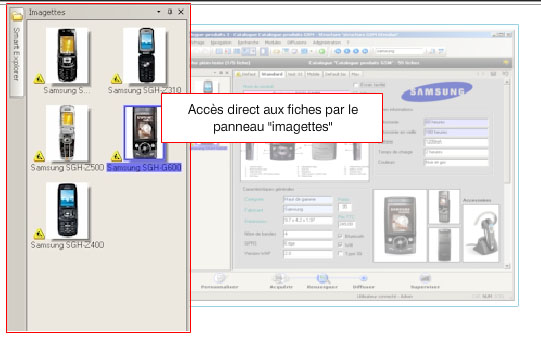Viewport: 541px width, 362px height.
Task: Click warning icon beside Samsung SGH-Z500
Action: 39,156
